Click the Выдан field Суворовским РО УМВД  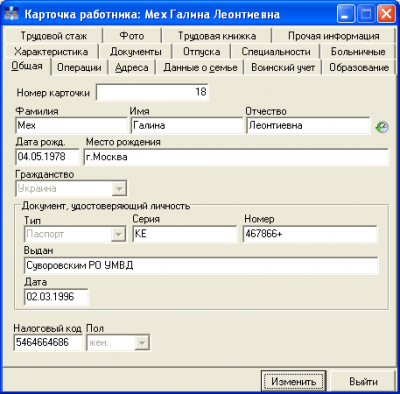pyautogui.click(x=201, y=266)
